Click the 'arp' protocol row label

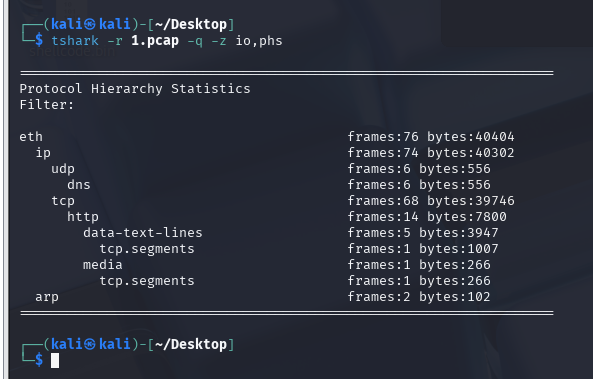click(x=47, y=297)
